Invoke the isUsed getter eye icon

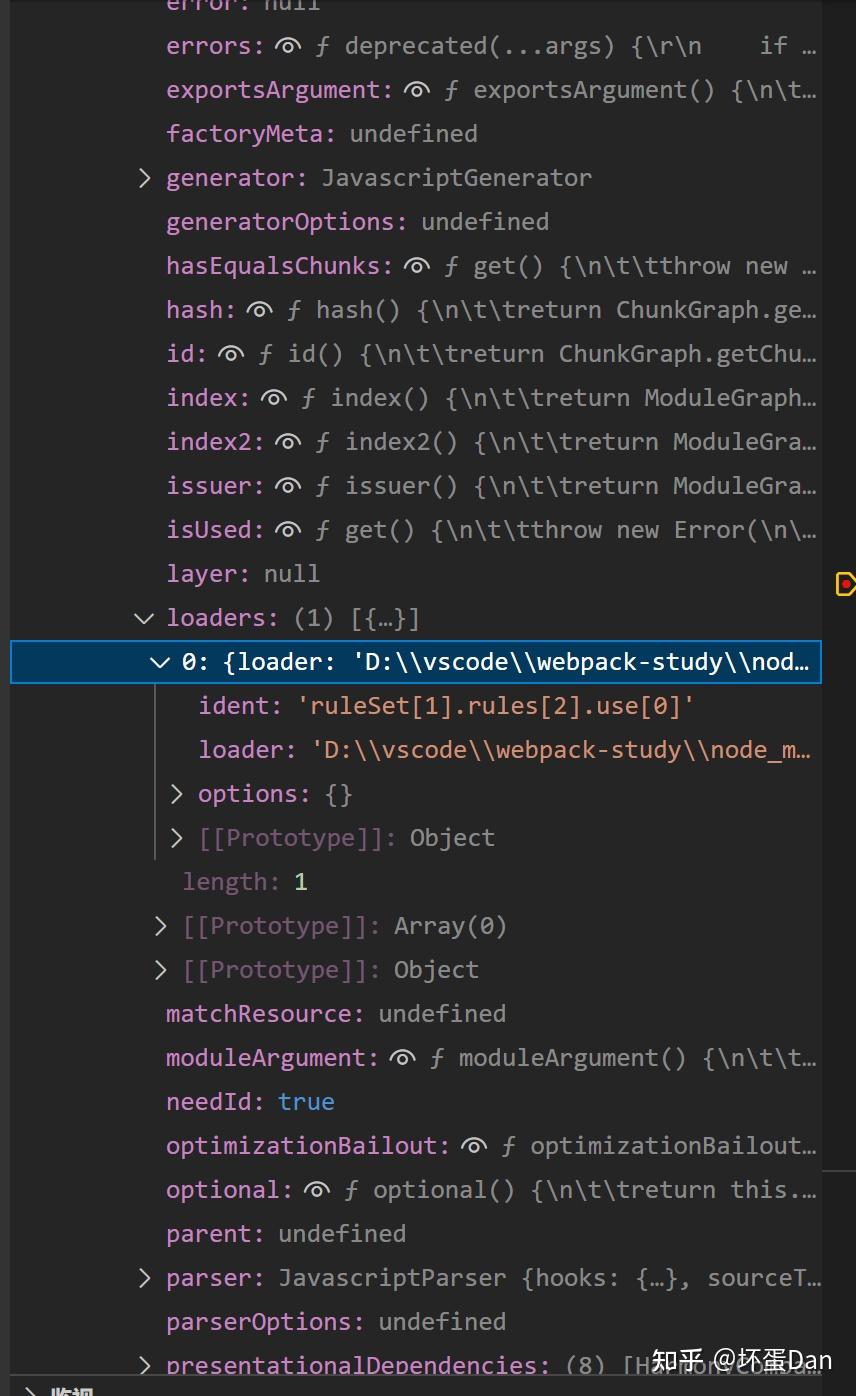tap(287, 530)
